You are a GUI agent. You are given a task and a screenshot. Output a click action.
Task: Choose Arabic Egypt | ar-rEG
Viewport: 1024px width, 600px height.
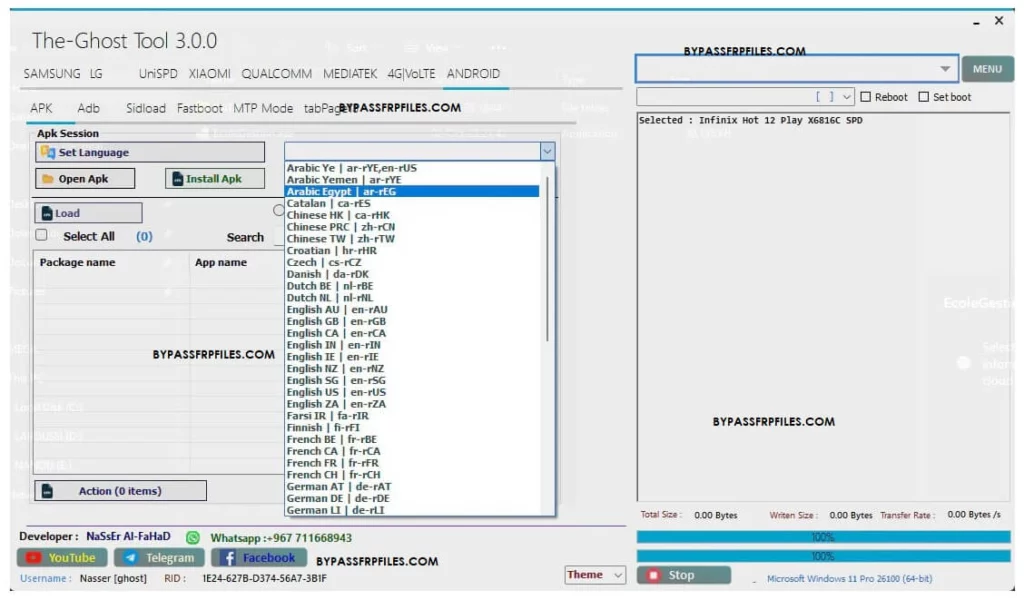[x=412, y=191]
